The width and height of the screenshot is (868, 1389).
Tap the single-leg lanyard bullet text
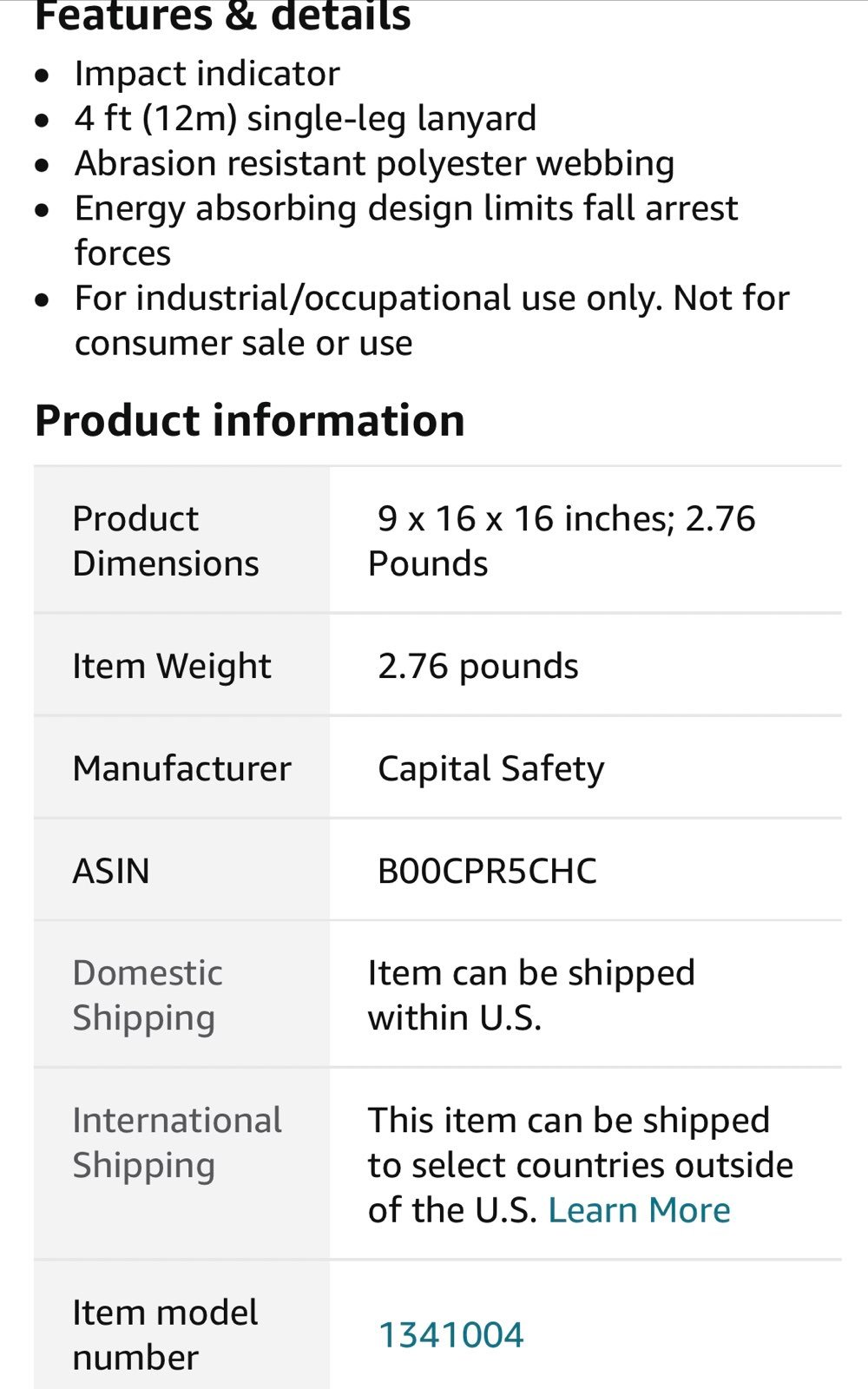(306, 119)
